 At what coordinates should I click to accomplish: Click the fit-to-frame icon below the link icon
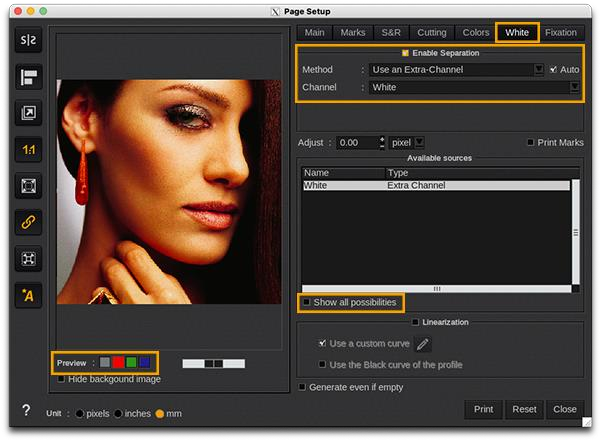pos(27,258)
